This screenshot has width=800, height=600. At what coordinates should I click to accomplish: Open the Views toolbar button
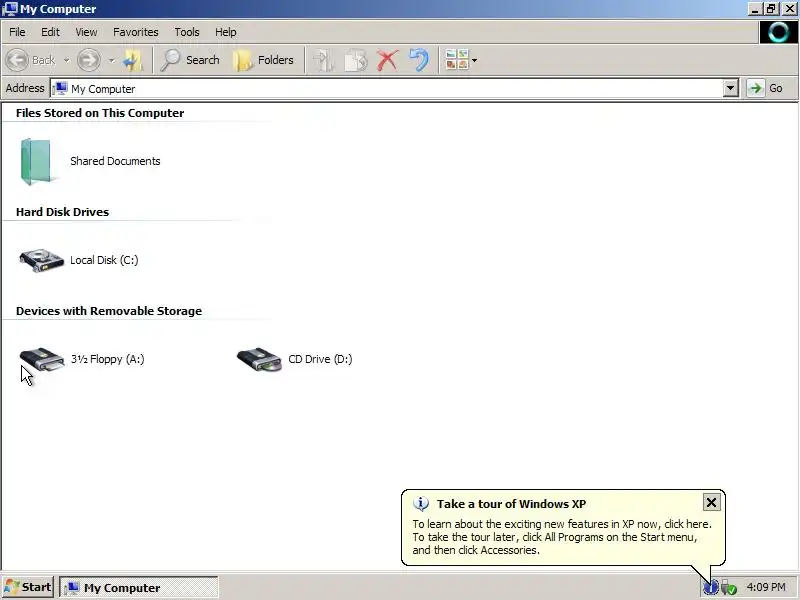click(x=457, y=60)
